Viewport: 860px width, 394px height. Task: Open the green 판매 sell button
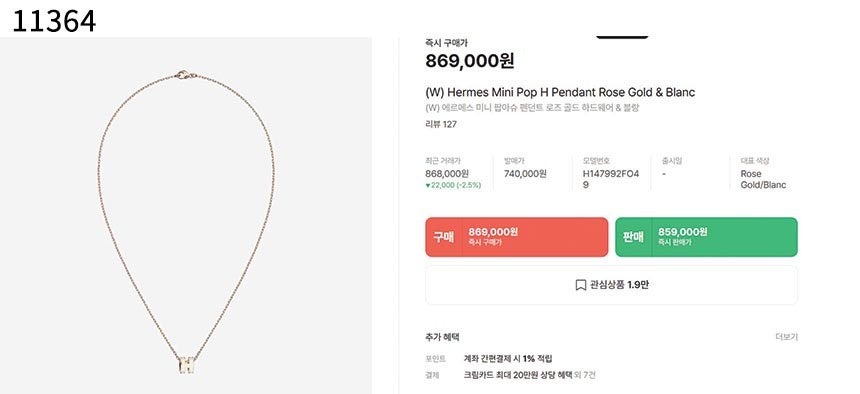(x=706, y=237)
